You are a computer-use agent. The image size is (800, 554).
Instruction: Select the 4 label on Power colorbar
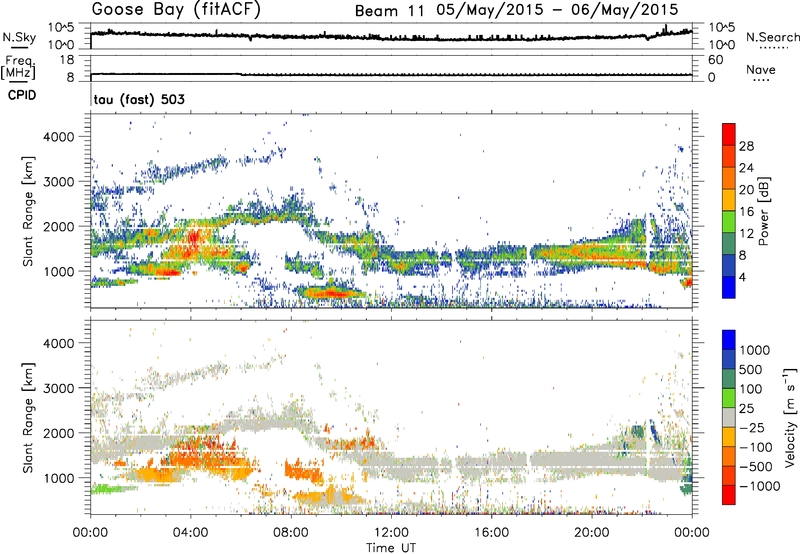pyautogui.click(x=742, y=277)
